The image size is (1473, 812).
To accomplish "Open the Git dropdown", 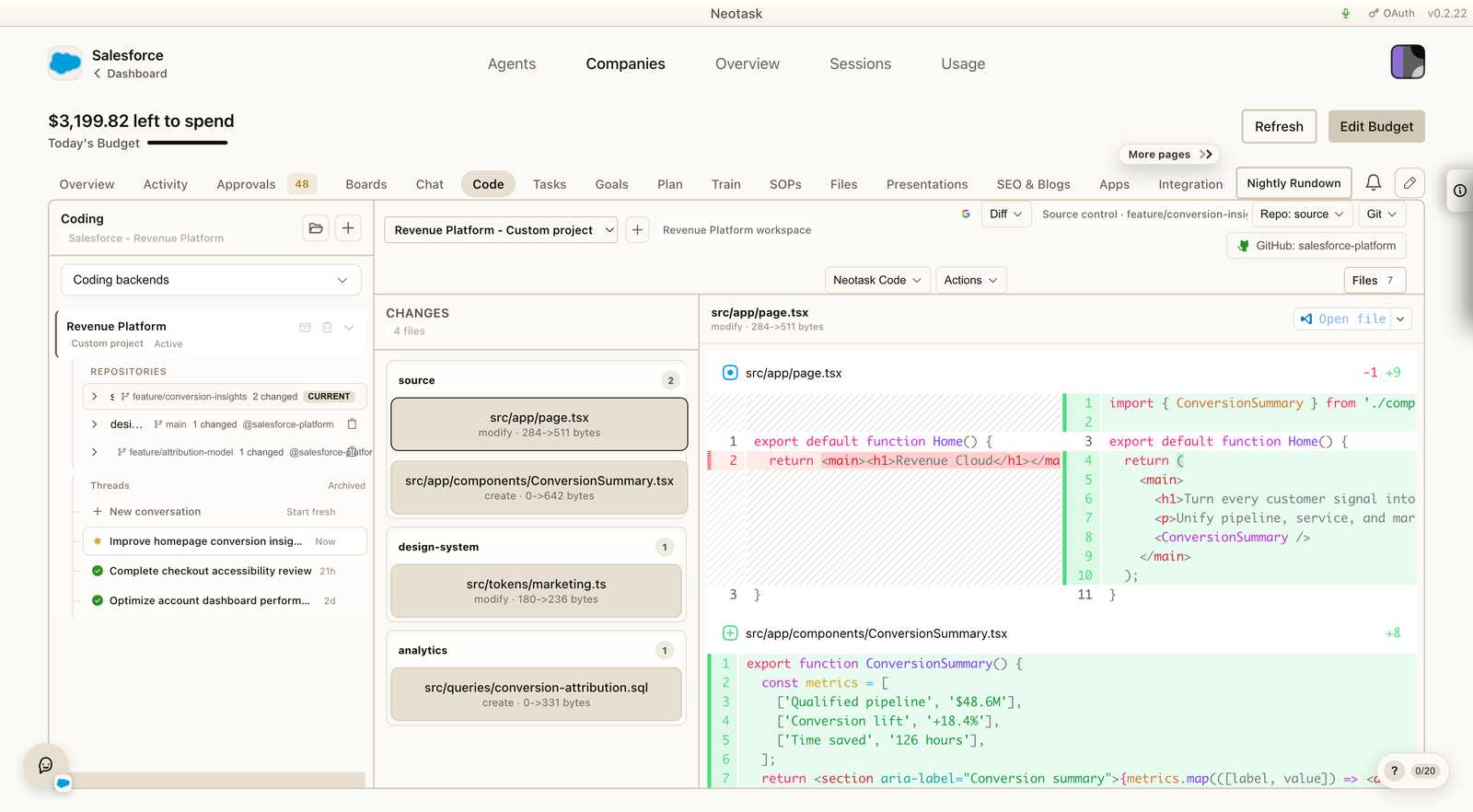I will [1382, 214].
